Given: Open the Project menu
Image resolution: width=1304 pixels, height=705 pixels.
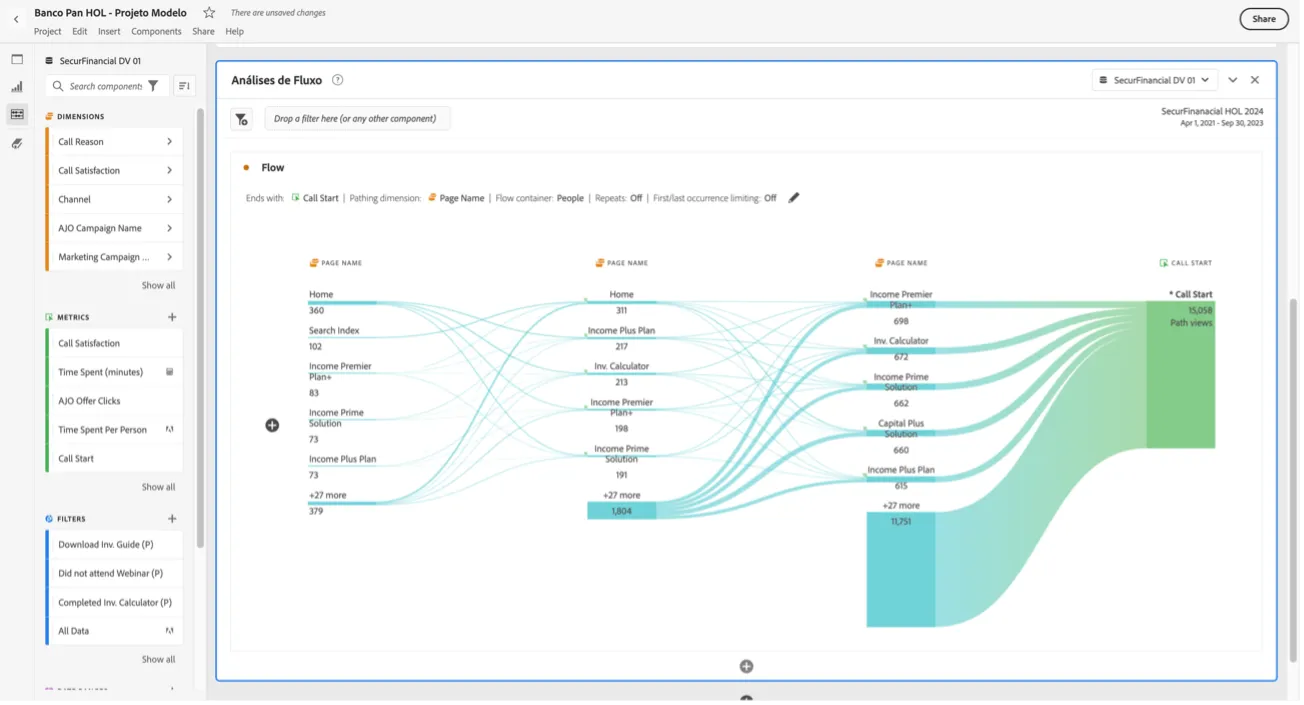Looking at the screenshot, I should click(x=47, y=32).
